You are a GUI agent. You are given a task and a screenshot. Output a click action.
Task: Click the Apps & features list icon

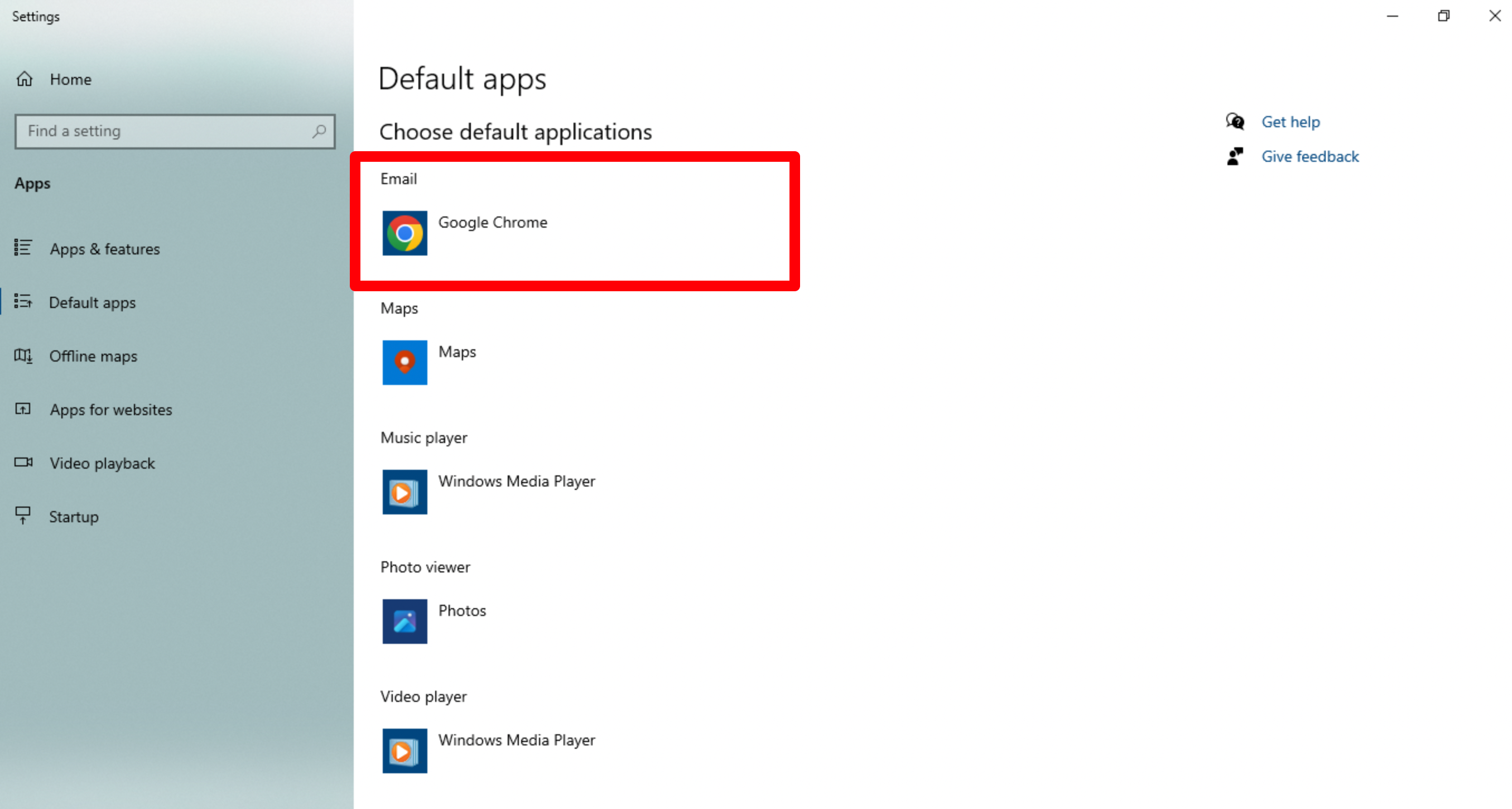pyautogui.click(x=23, y=248)
